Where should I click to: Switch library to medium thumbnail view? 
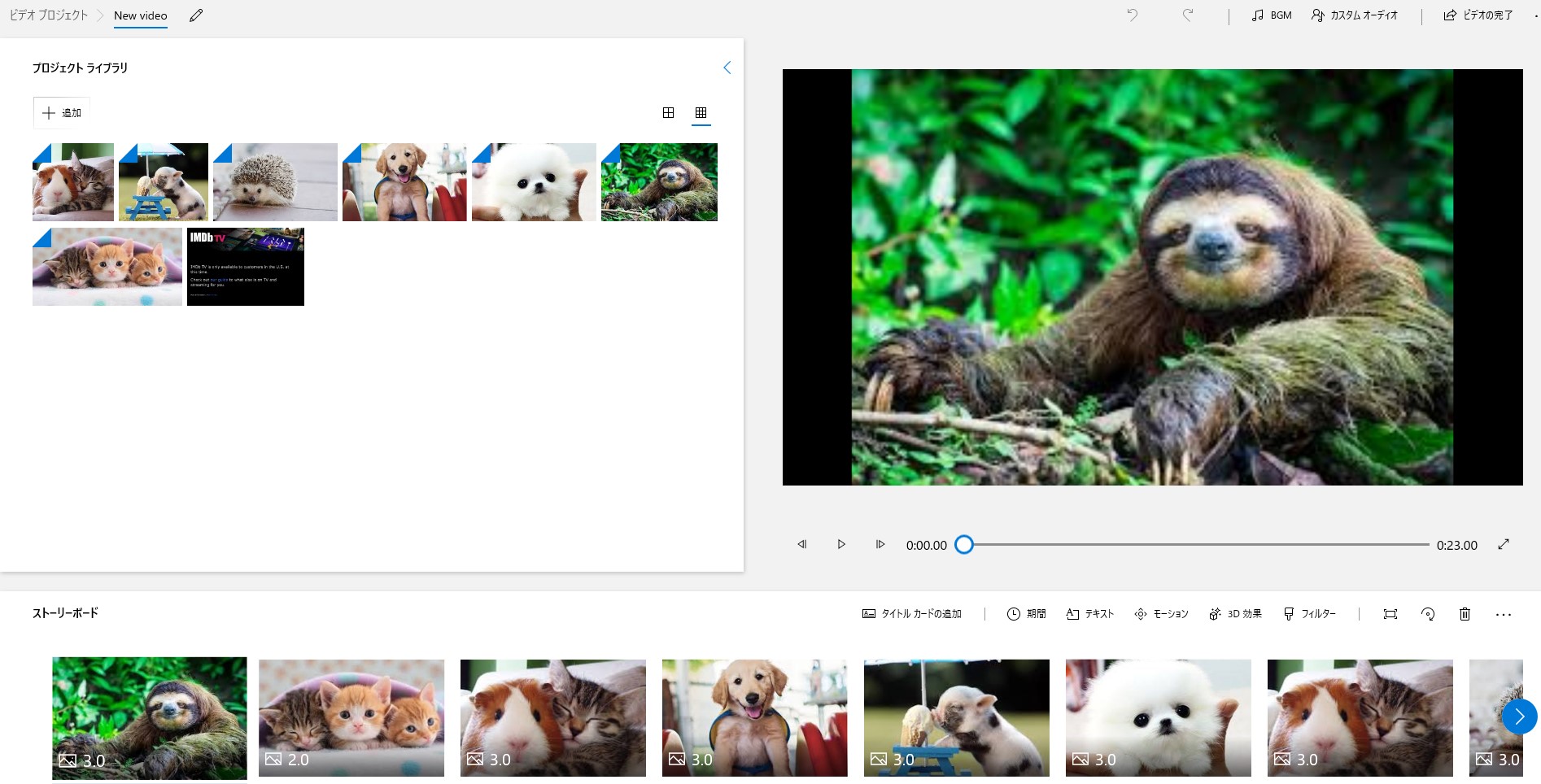[668, 113]
